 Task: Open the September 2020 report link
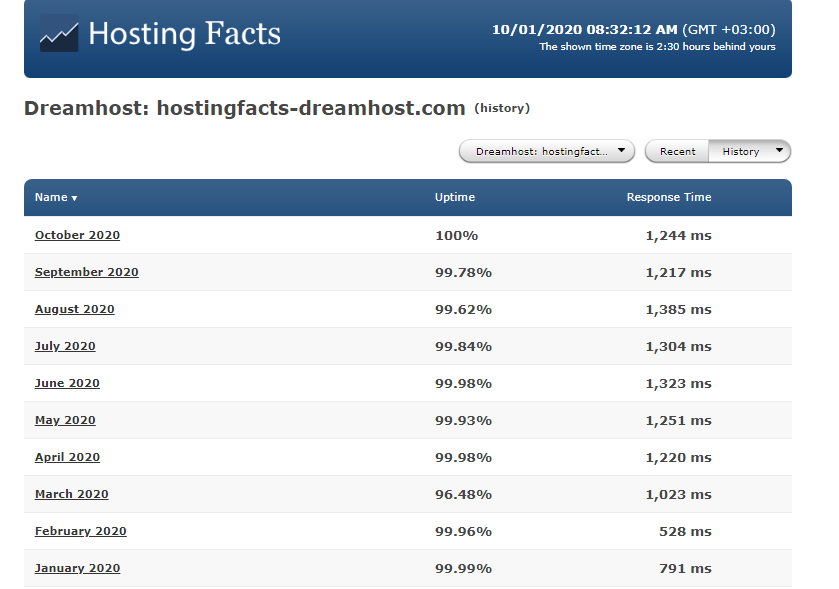pos(87,272)
